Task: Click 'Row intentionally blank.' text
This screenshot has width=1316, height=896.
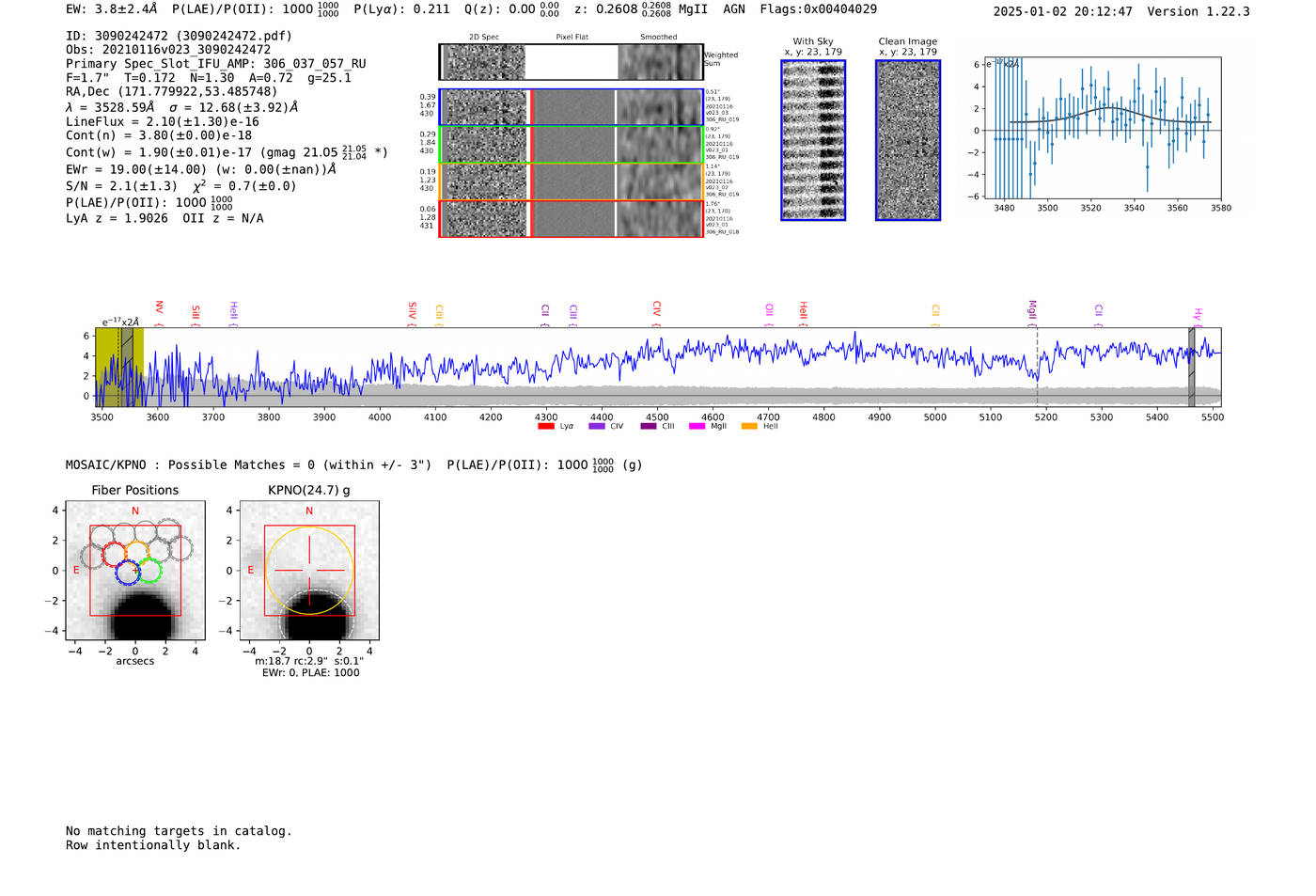Action: pyautogui.click(x=153, y=845)
